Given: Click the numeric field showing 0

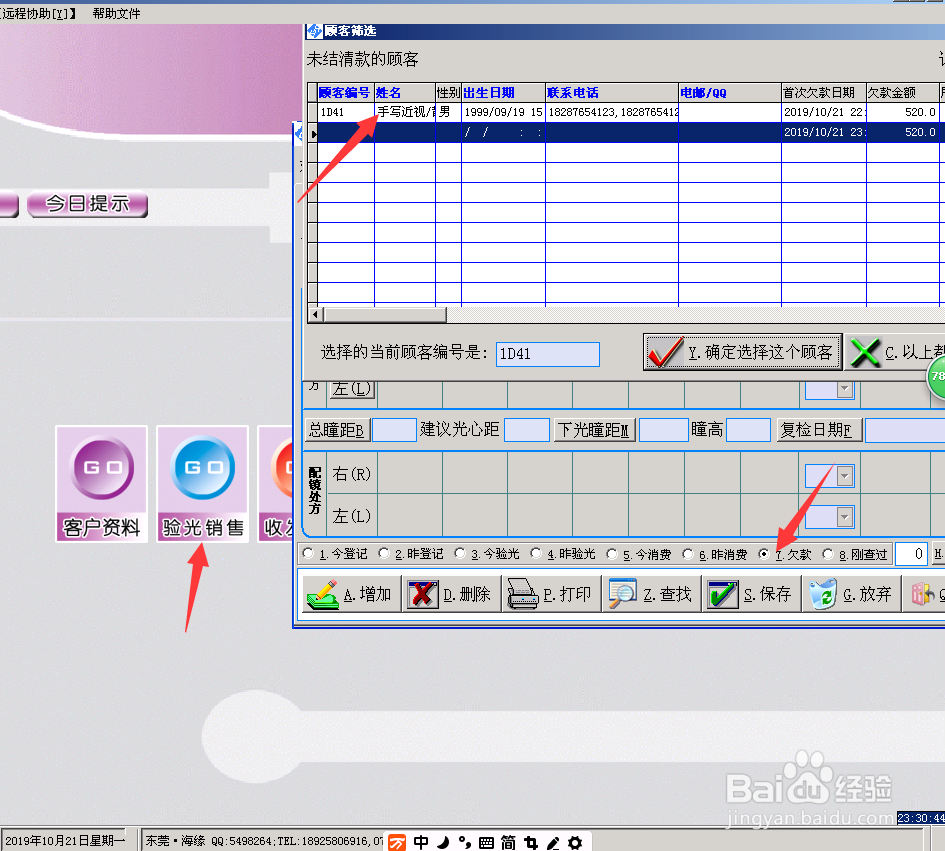Looking at the screenshot, I should click(x=911, y=554).
